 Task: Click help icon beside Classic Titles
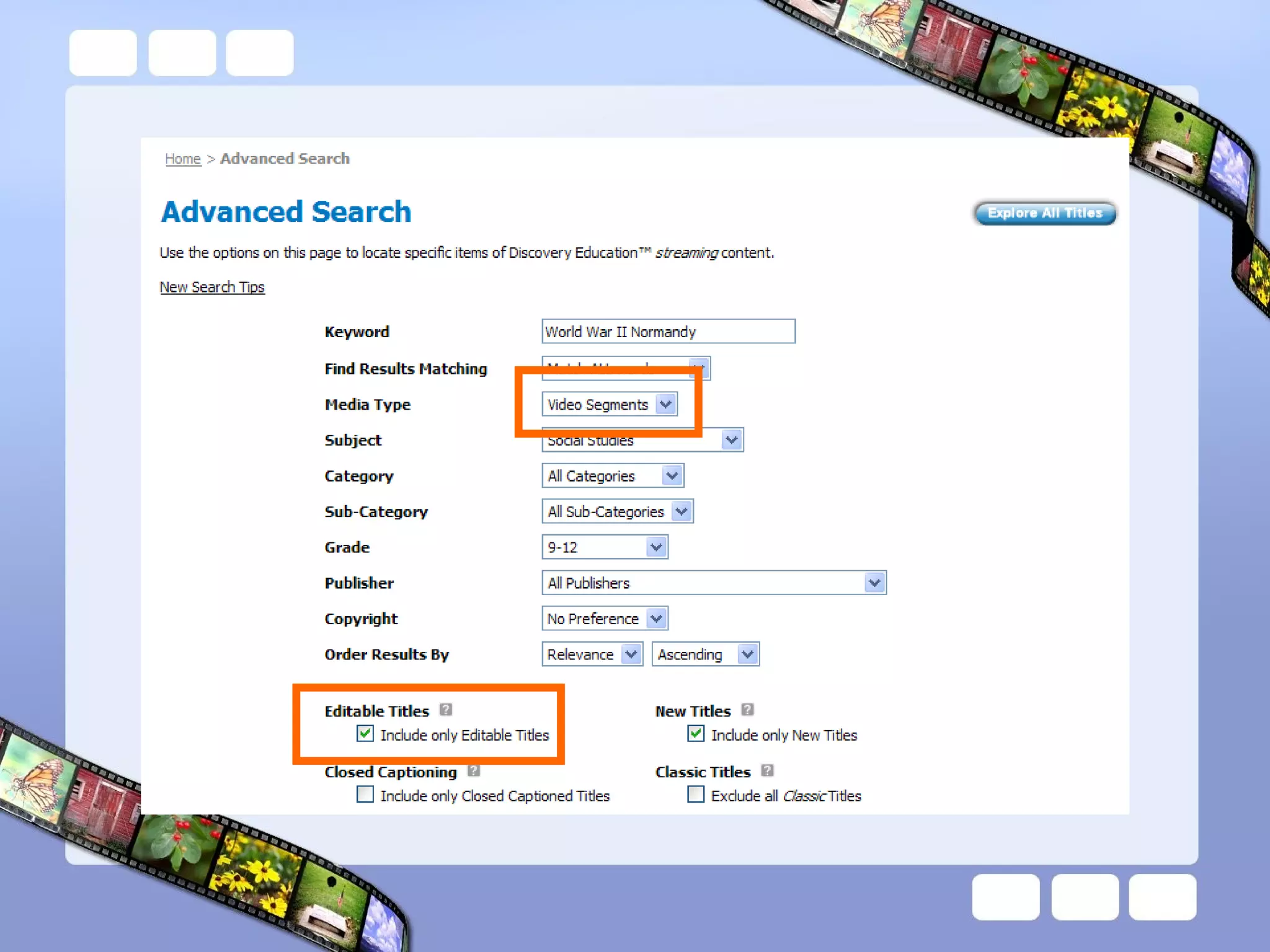tap(767, 770)
